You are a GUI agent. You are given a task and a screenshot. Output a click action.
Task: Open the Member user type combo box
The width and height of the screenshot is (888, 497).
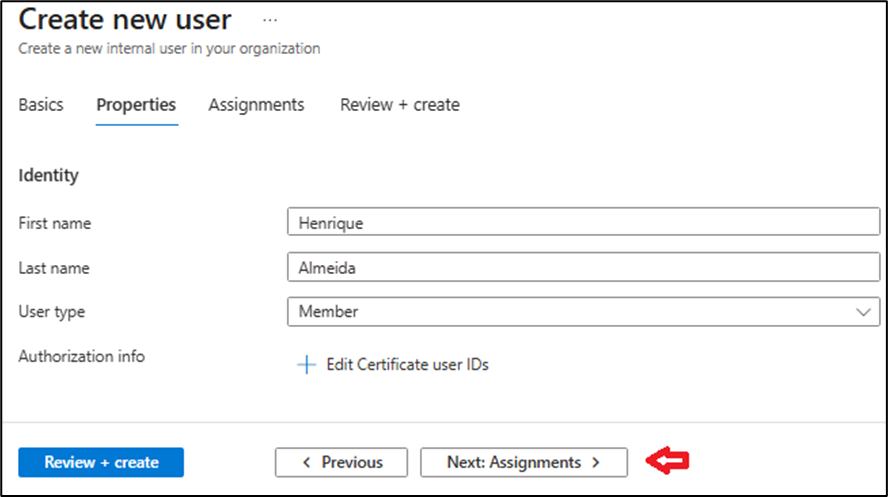click(582, 312)
